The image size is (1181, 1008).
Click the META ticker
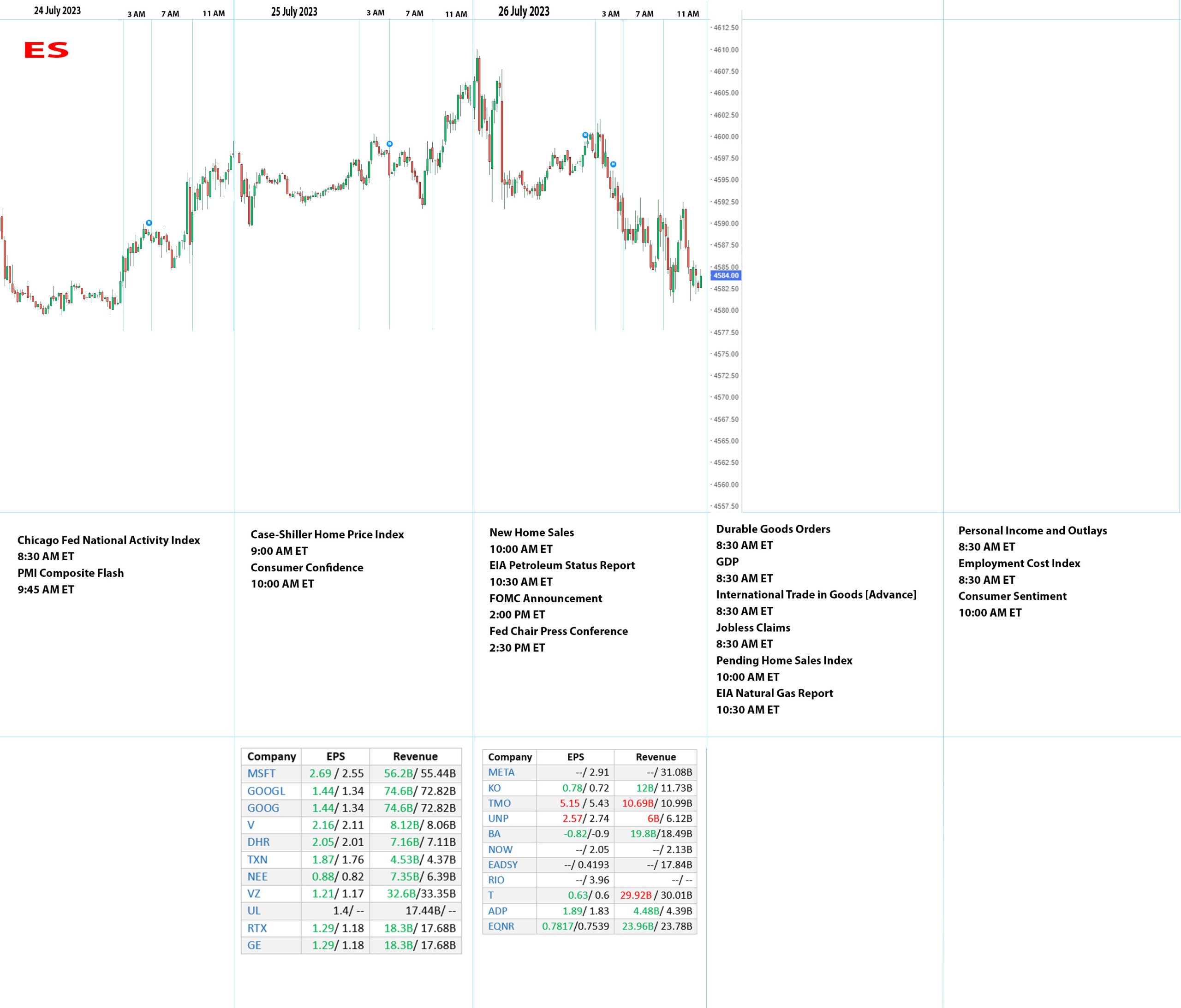click(x=501, y=772)
